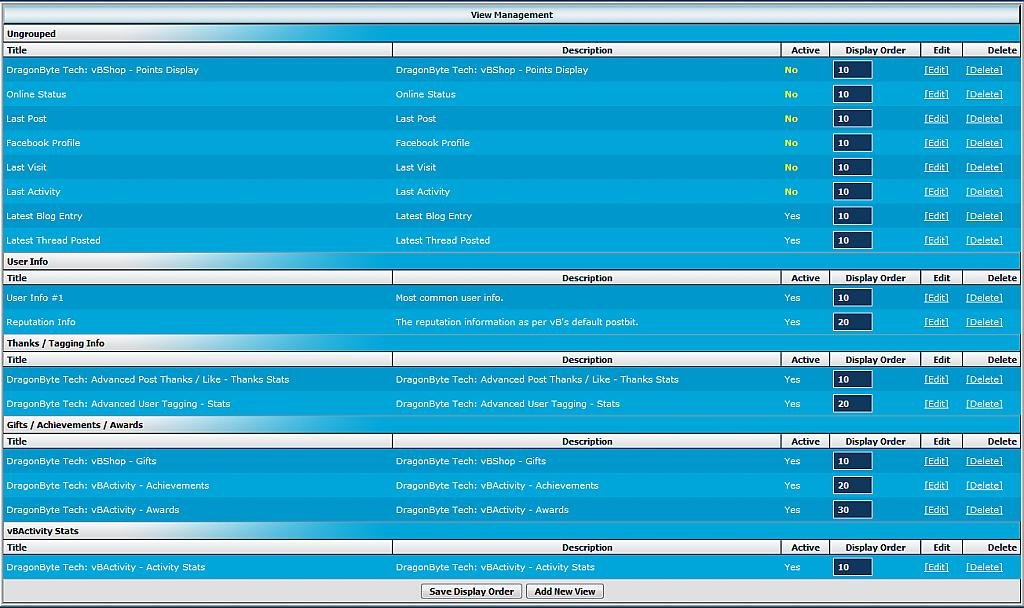Delete the Latest Blog Entry view

coord(984,216)
